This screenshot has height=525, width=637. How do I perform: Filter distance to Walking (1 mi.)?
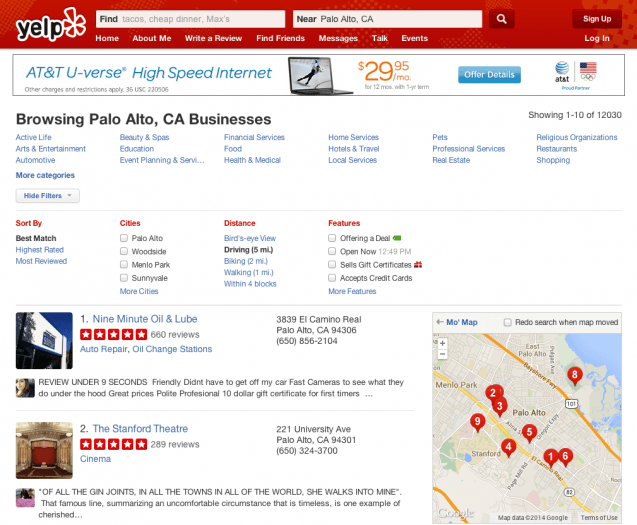[249, 273]
